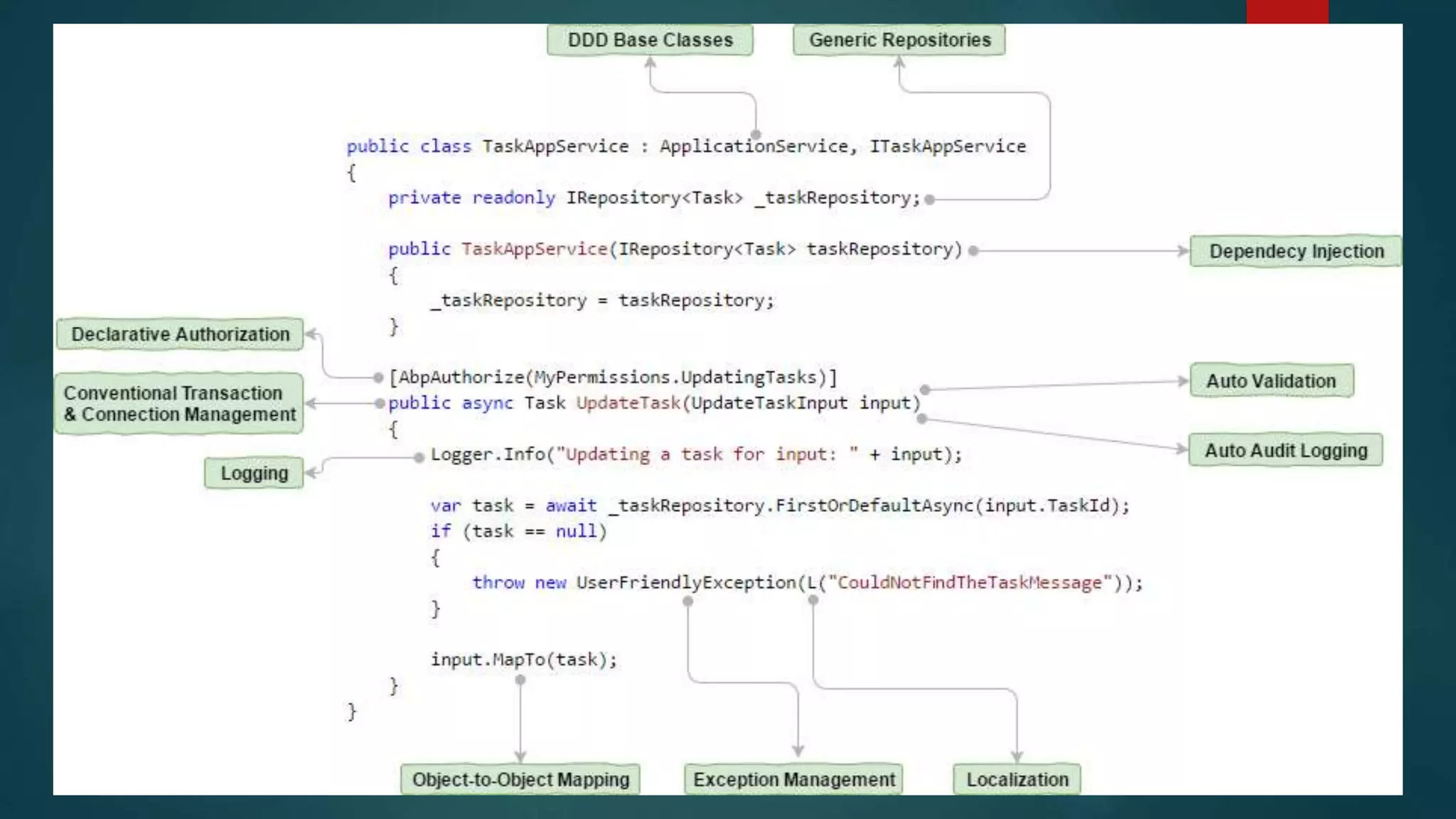
Task: Select the Object-to-Object Mapping label
Action: (x=520, y=779)
